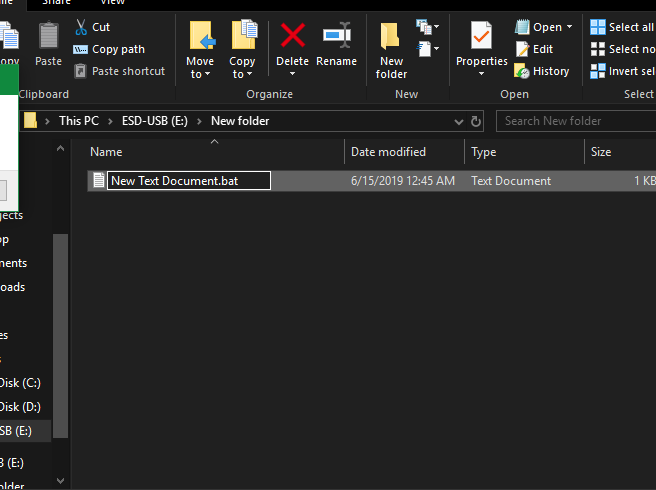Click the Paste shortcut icon
Screen dimensions: 656x490
click(x=80, y=71)
